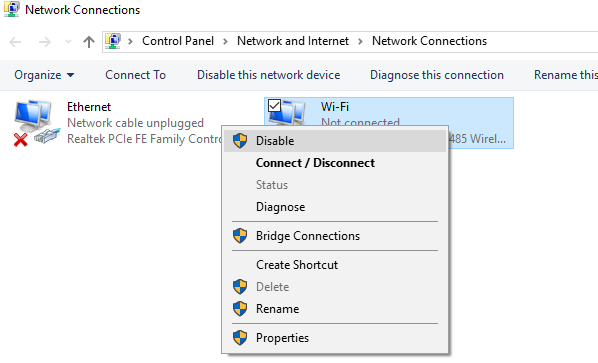This screenshot has width=598, height=363.
Task: Click the shield icon beside Disable
Action: [x=240, y=141]
